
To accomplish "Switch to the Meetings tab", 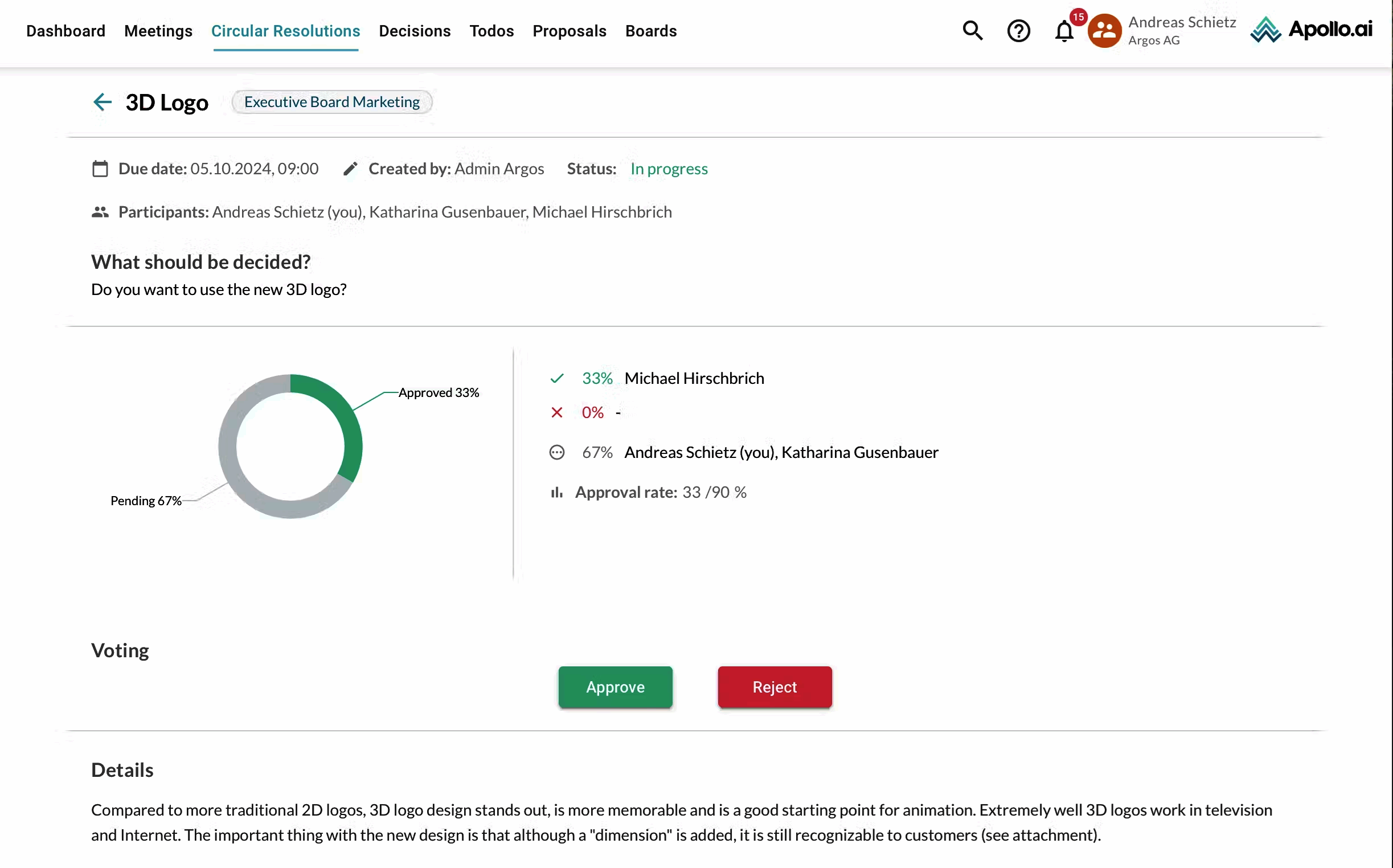I will click(158, 31).
